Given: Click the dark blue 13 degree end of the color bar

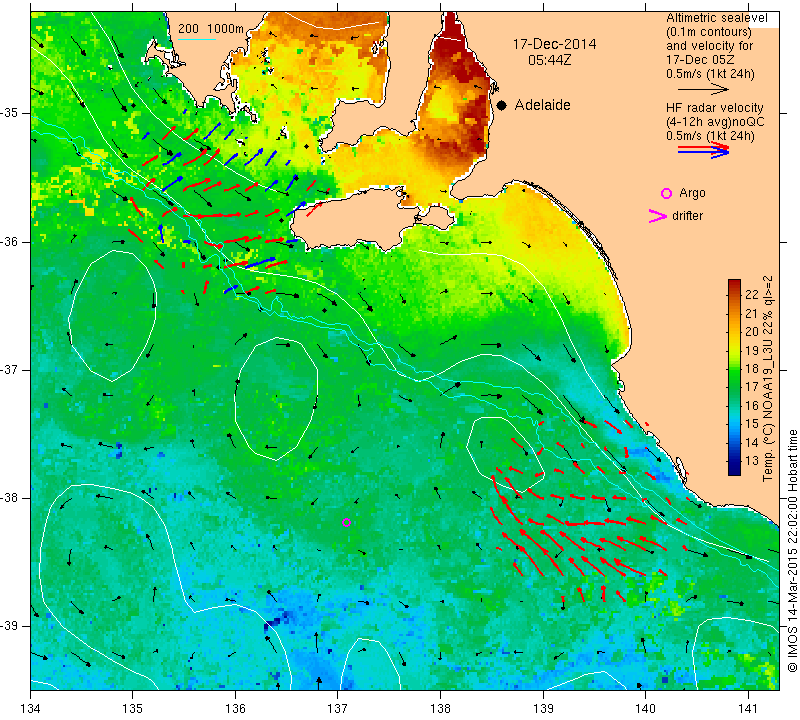Looking at the screenshot, I should tap(734, 468).
